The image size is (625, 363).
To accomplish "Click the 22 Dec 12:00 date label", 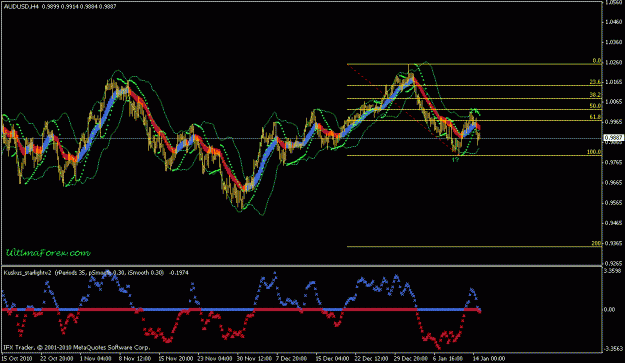I will click(x=371, y=359).
